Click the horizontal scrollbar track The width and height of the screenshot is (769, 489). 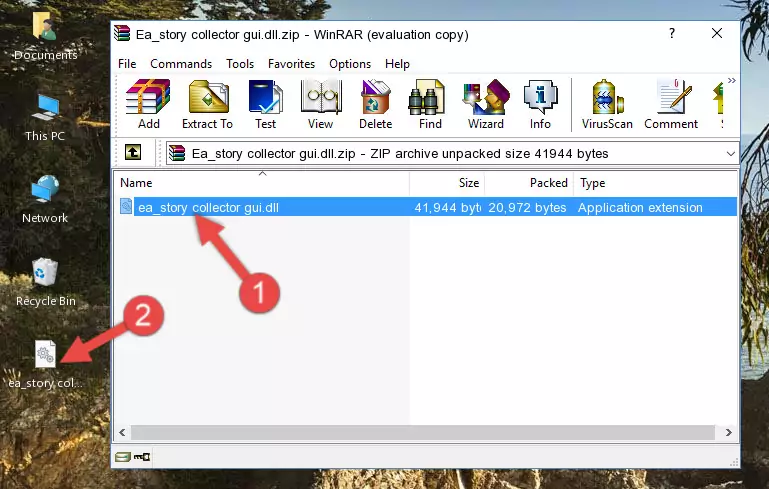423,433
